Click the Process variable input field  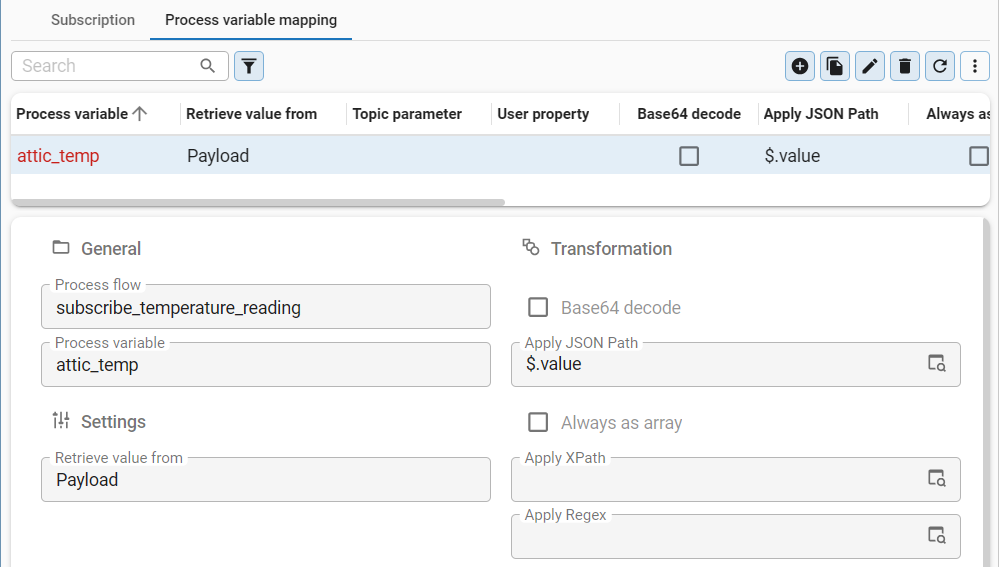tap(266, 364)
